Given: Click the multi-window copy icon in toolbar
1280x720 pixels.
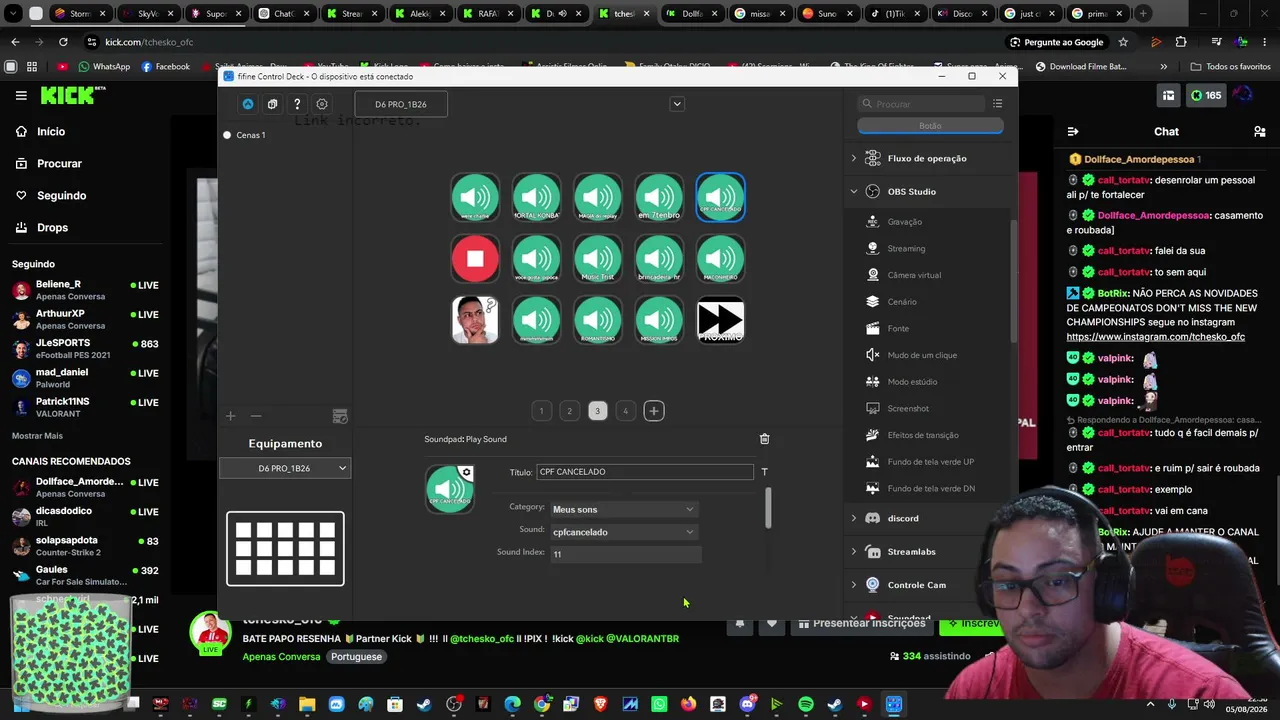Looking at the screenshot, I should 272,104.
